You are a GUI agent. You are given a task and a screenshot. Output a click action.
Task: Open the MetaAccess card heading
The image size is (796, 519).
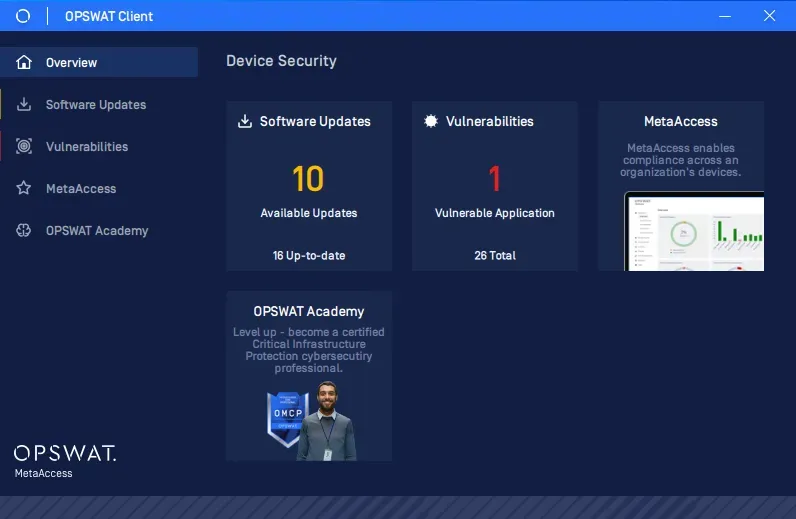click(681, 121)
